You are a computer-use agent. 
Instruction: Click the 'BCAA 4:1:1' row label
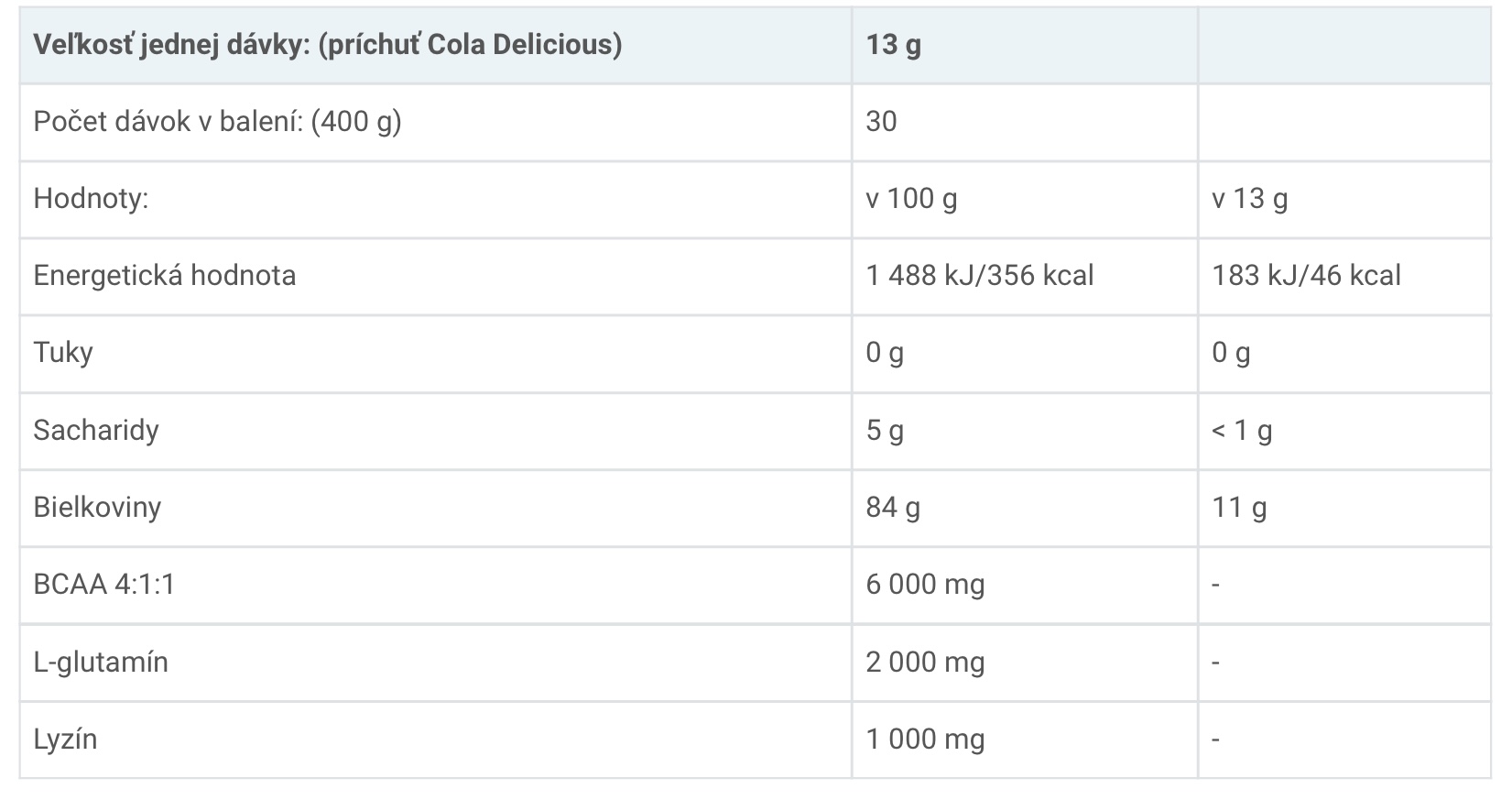point(104,584)
